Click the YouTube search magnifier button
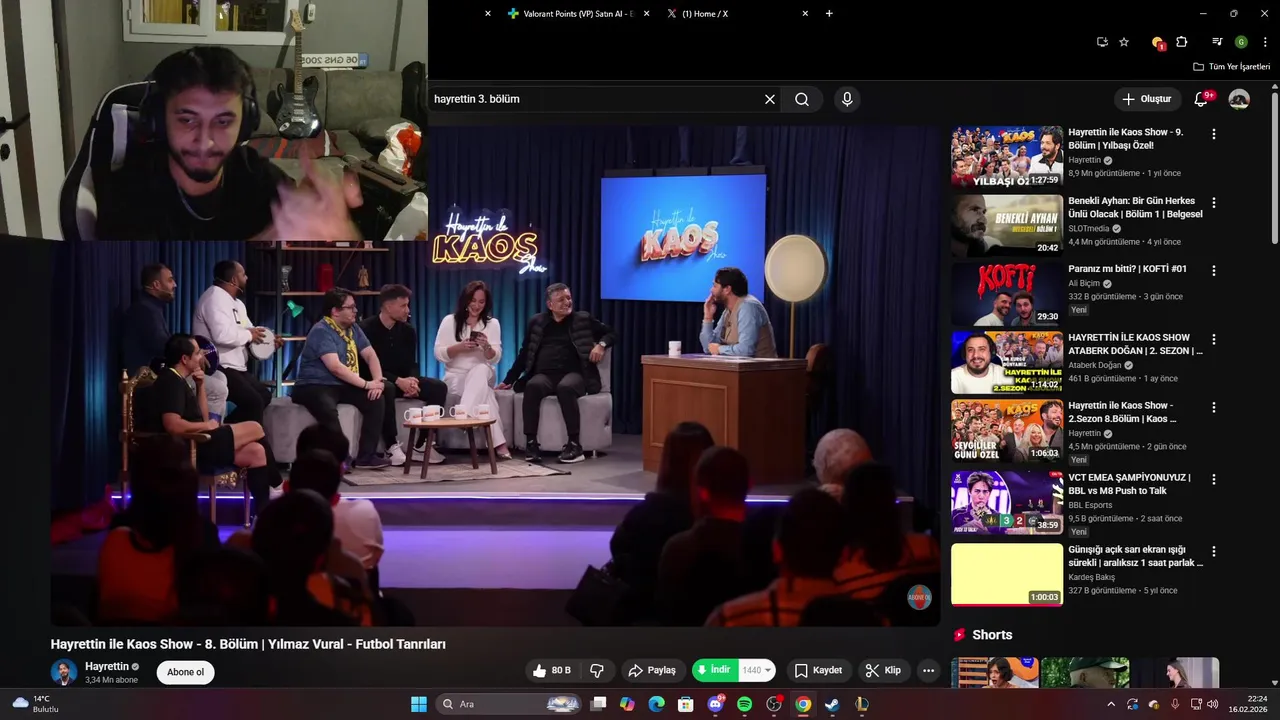This screenshot has height=720, width=1280. pyautogui.click(x=802, y=99)
